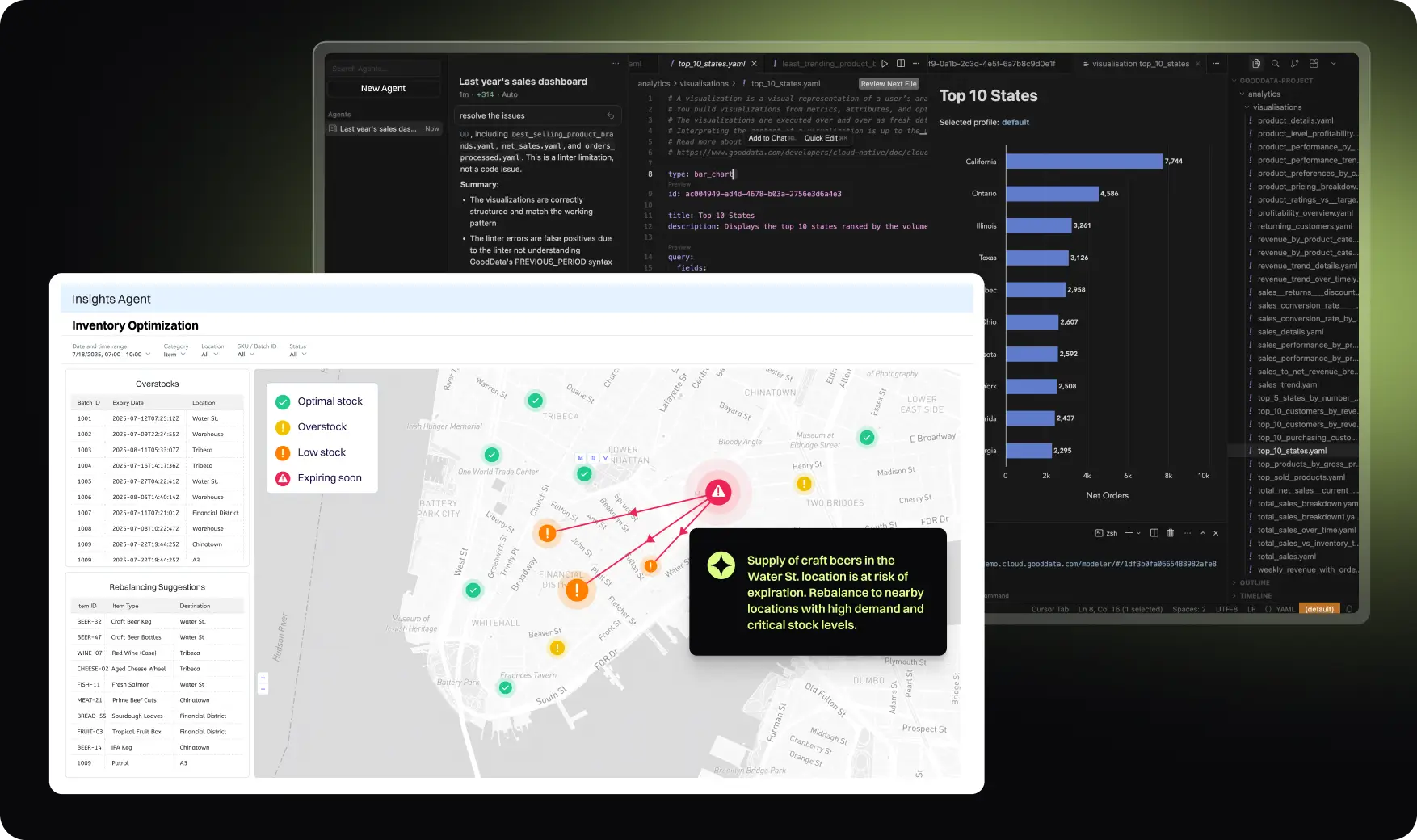
Task: Click the Run play icon in editor toolbar
Action: (x=885, y=64)
